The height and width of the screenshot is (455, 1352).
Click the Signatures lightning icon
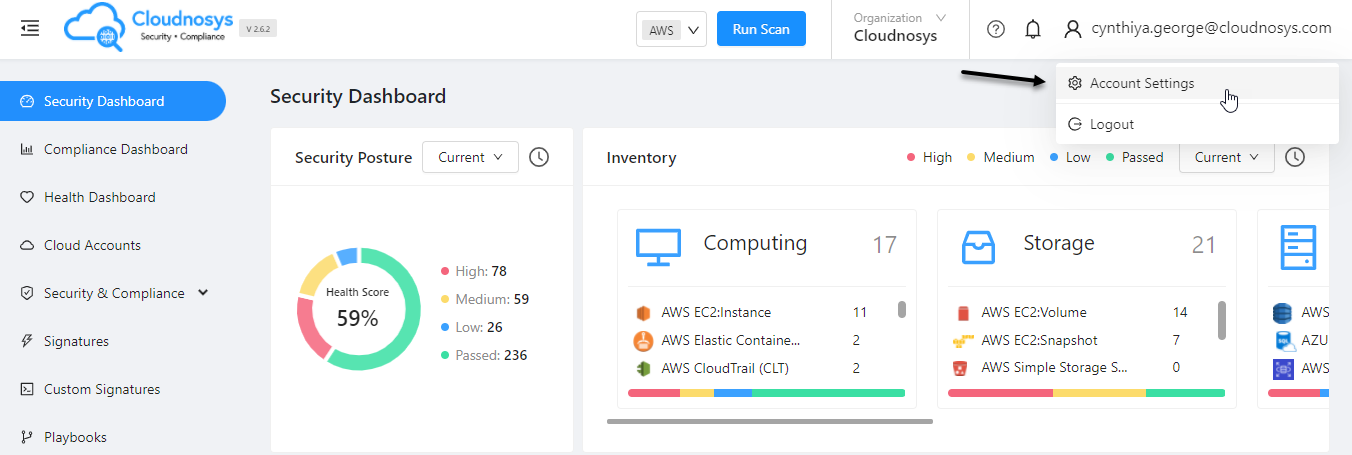pyautogui.click(x=27, y=341)
